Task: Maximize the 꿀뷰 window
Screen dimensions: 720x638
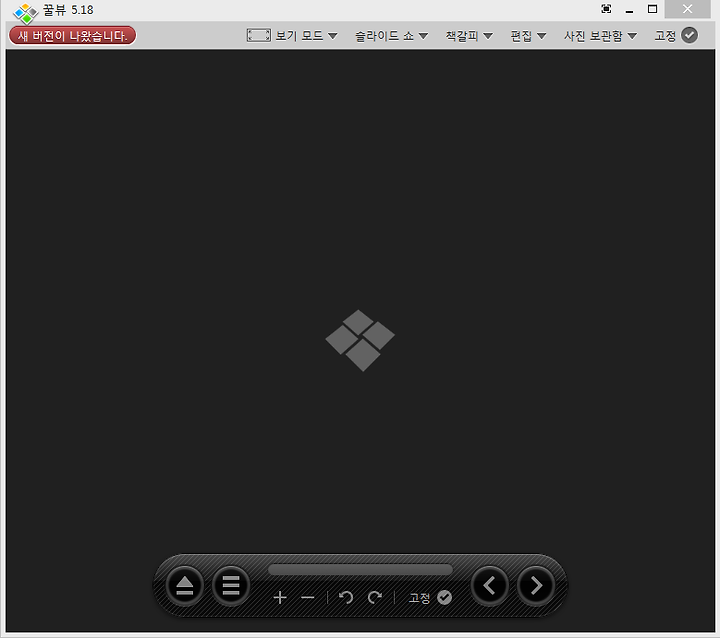Action: click(652, 9)
